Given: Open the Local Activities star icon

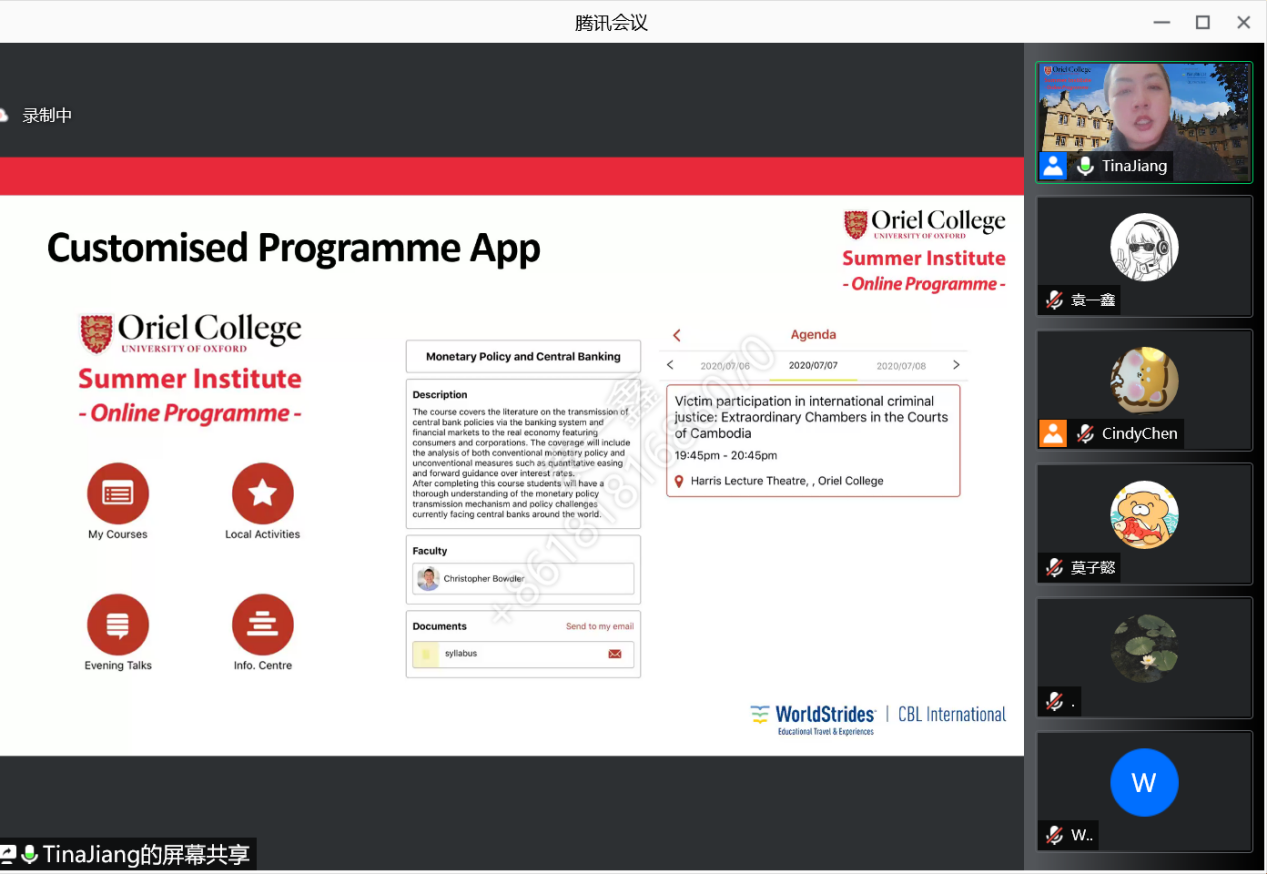Looking at the screenshot, I should pos(262,493).
